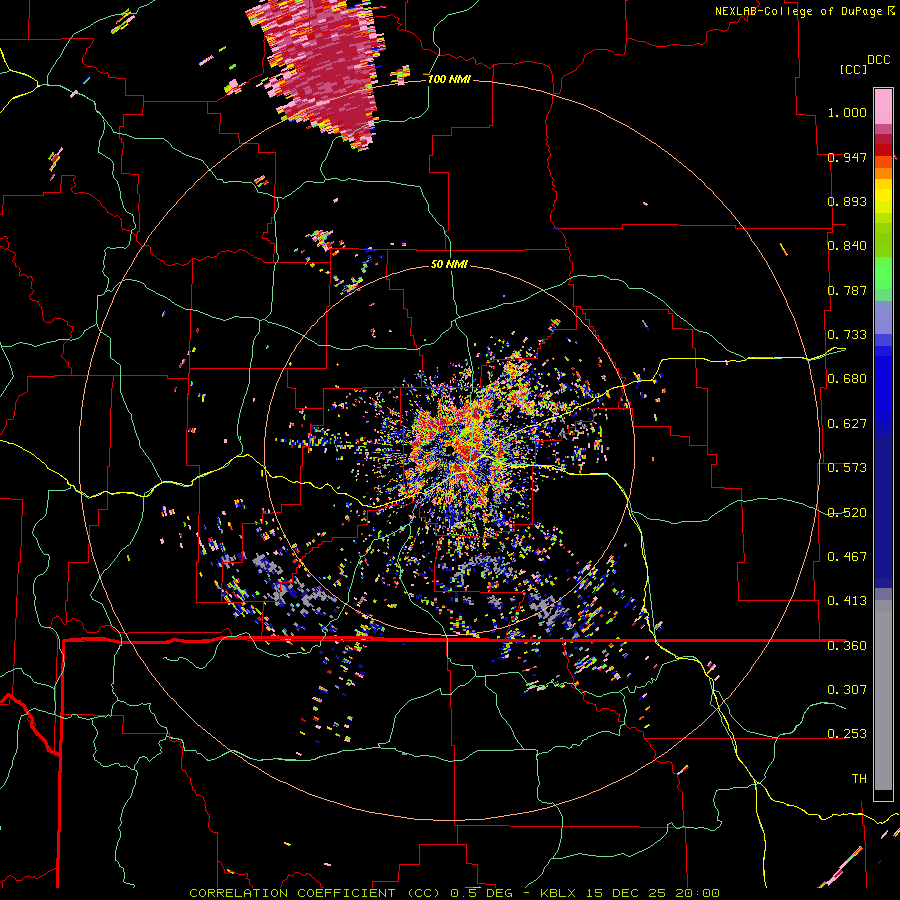The height and width of the screenshot is (900, 900).
Task: Click the 0.360 scale value
Action: 847,646
